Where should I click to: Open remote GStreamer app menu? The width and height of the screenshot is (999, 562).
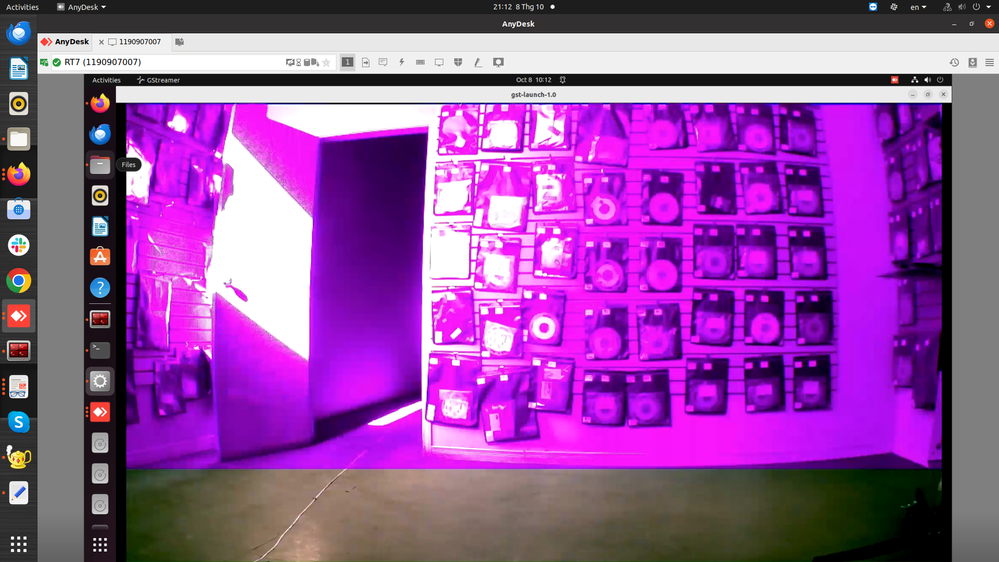[x=159, y=80]
